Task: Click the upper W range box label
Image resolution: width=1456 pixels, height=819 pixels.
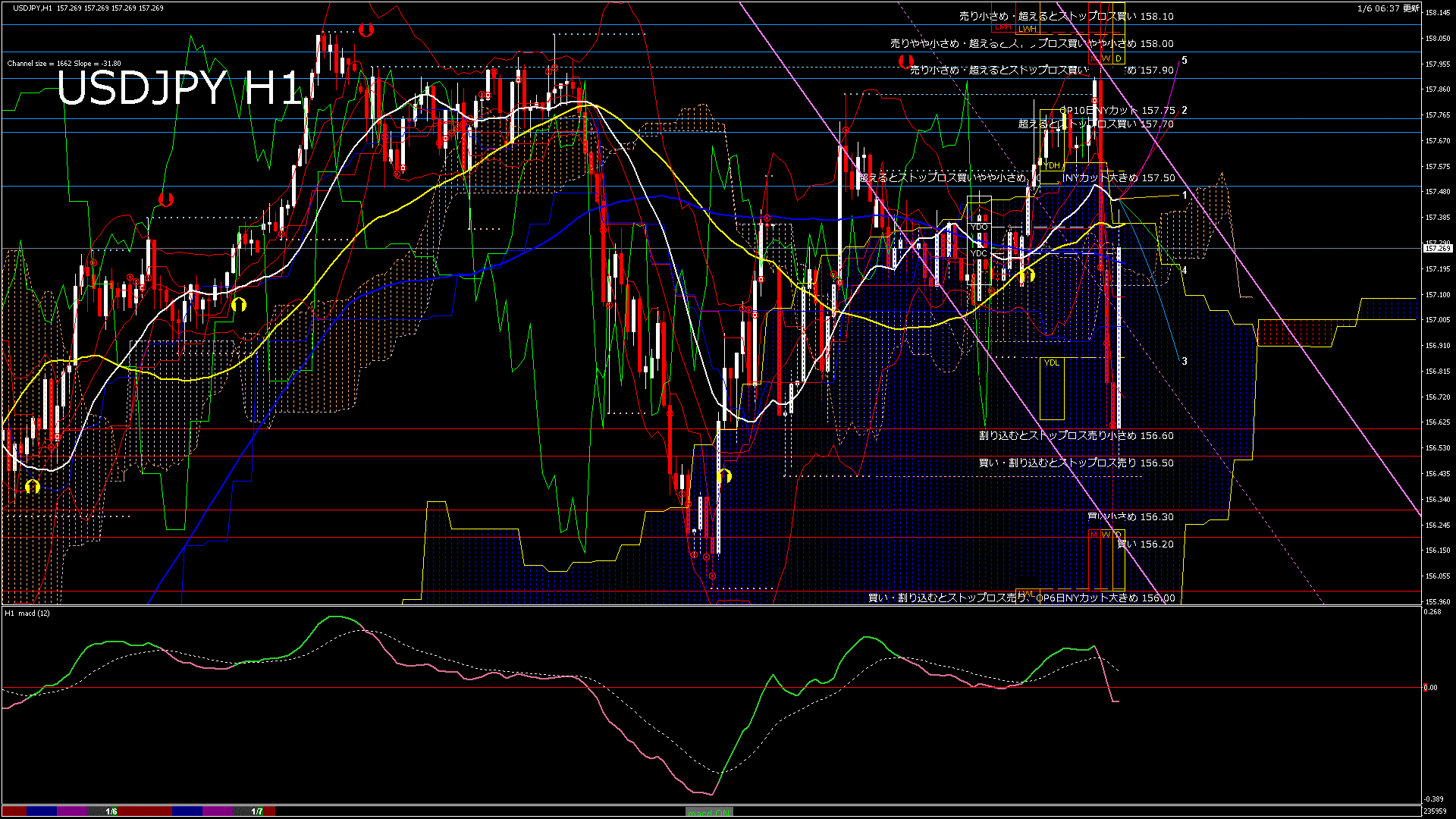Action: coord(1106,58)
